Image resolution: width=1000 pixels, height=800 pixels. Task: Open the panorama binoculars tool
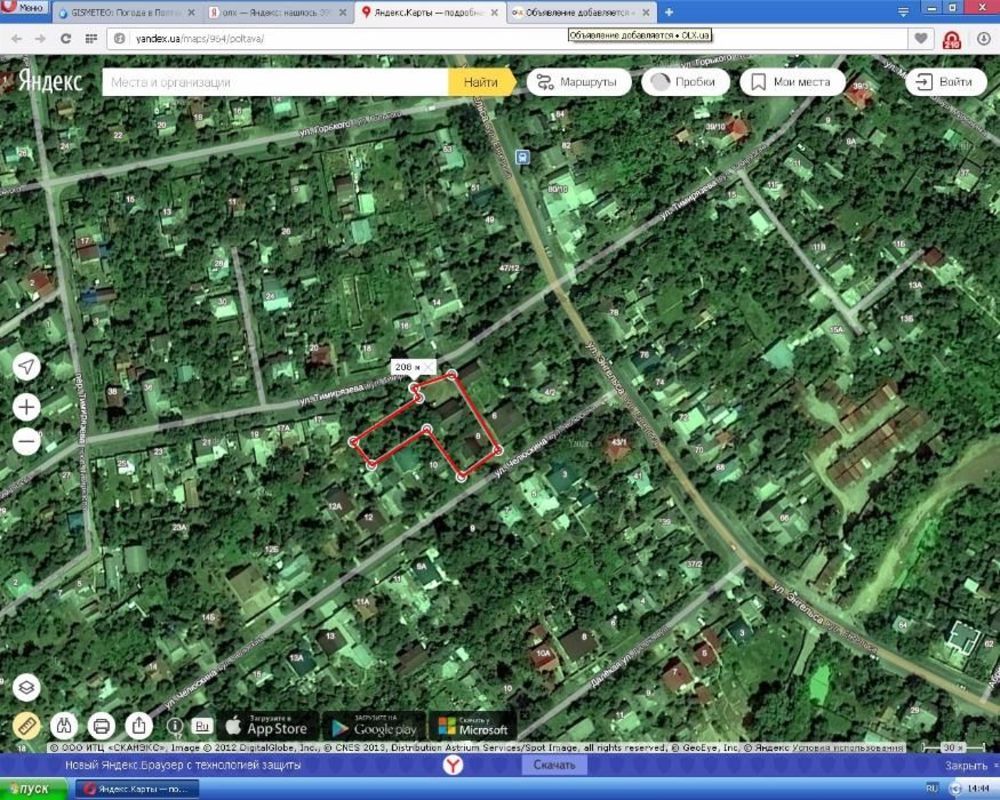tap(64, 725)
